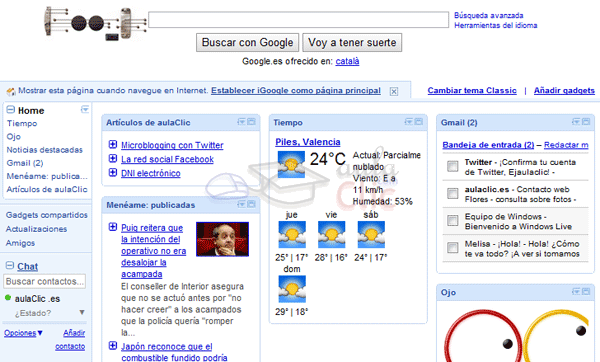The width and height of the screenshot is (600, 362).
Task: Expand La red social Facebook article
Action: (x=112, y=158)
